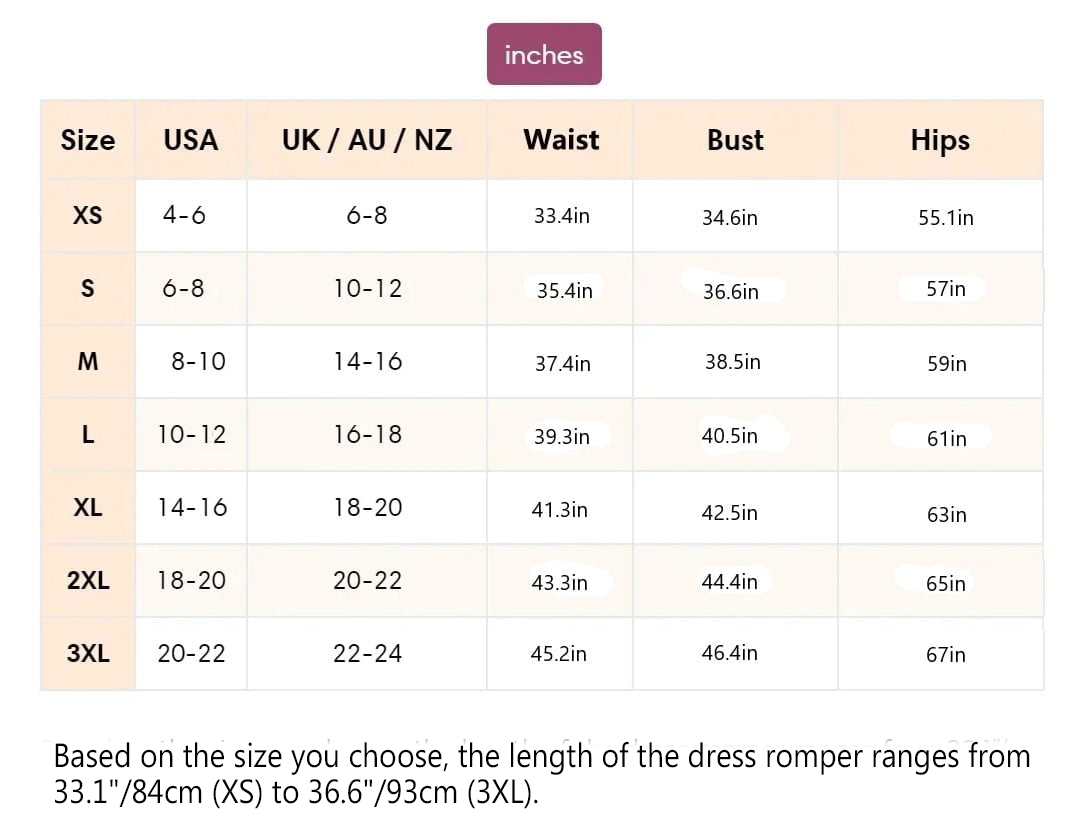Screen dimensions: 1084x839
Task: Click the 3XL size row label
Action: [x=88, y=654]
